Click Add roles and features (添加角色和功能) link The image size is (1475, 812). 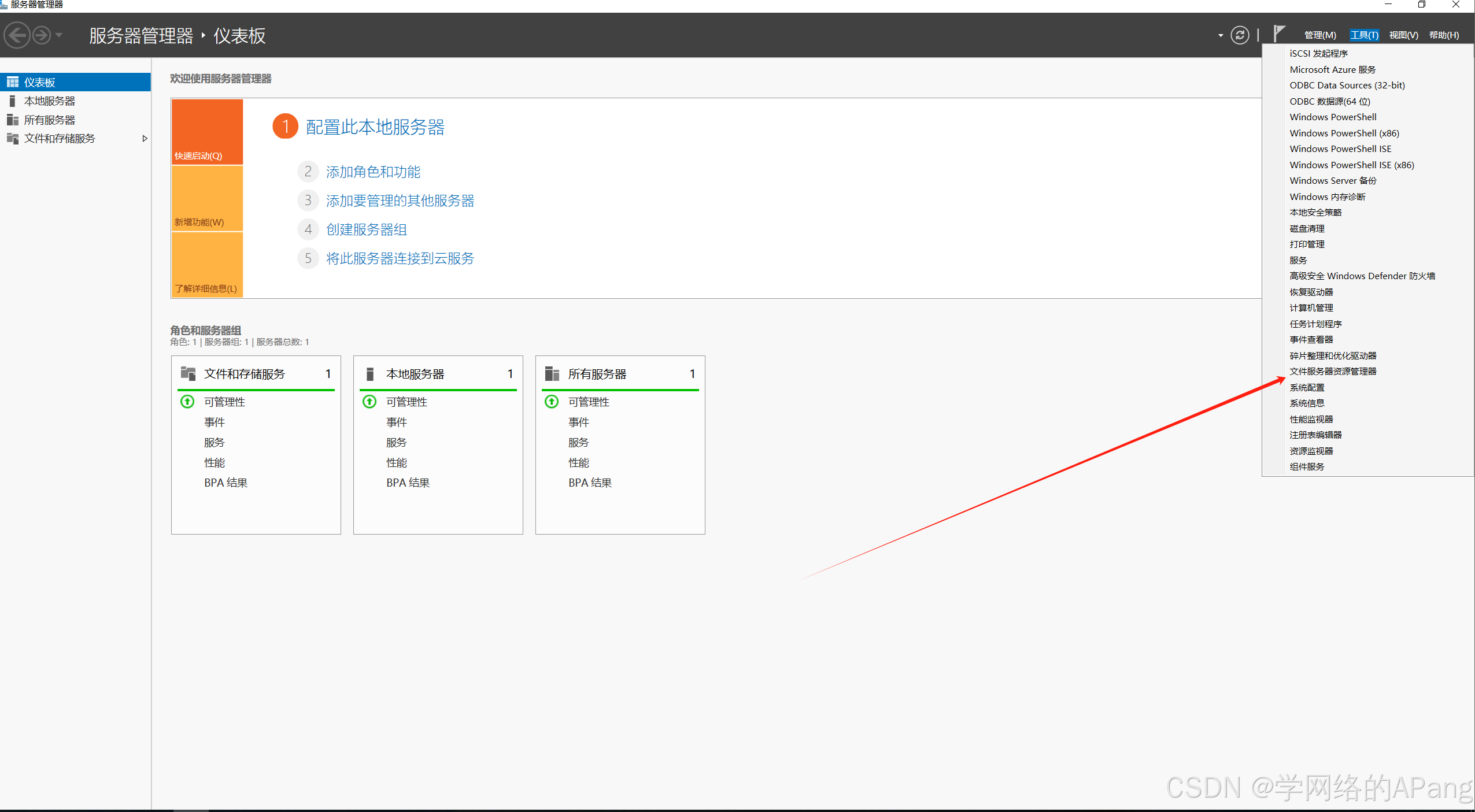(373, 172)
